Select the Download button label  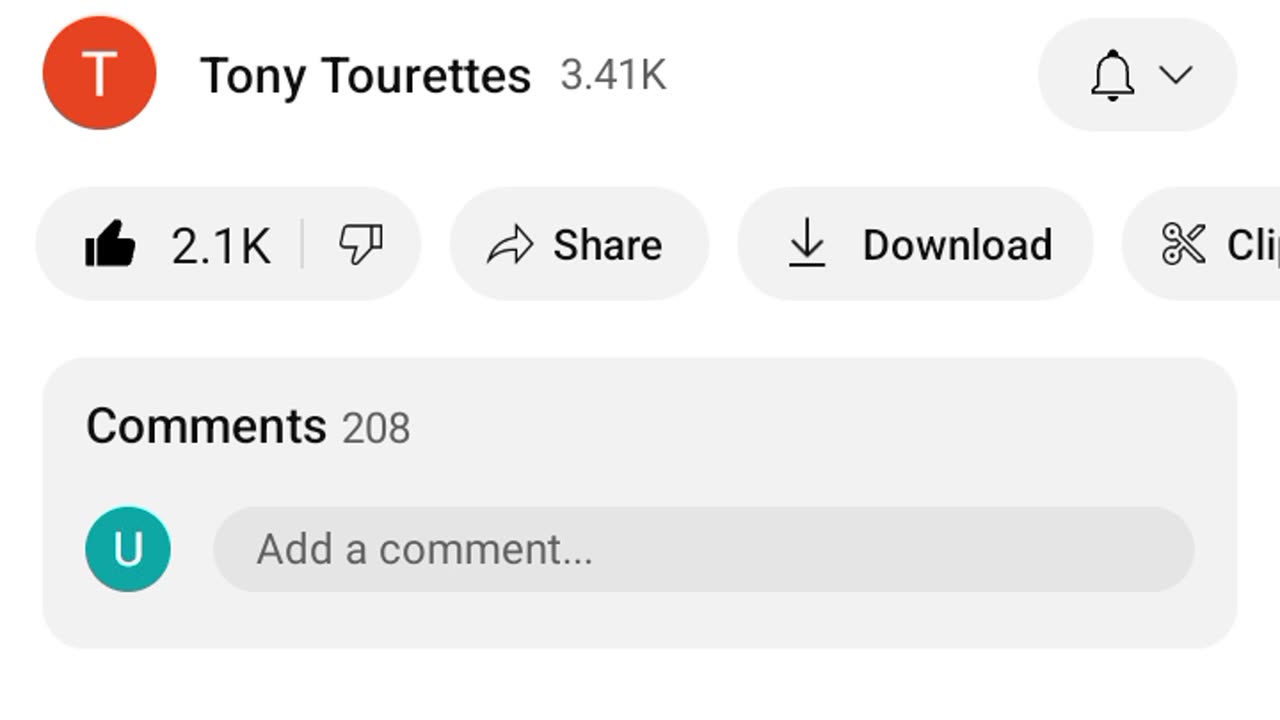coord(957,245)
